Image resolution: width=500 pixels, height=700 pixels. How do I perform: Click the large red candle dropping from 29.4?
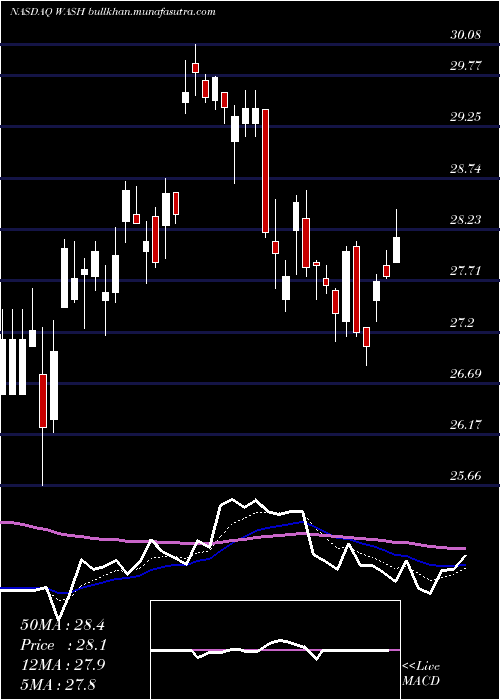coord(265,171)
